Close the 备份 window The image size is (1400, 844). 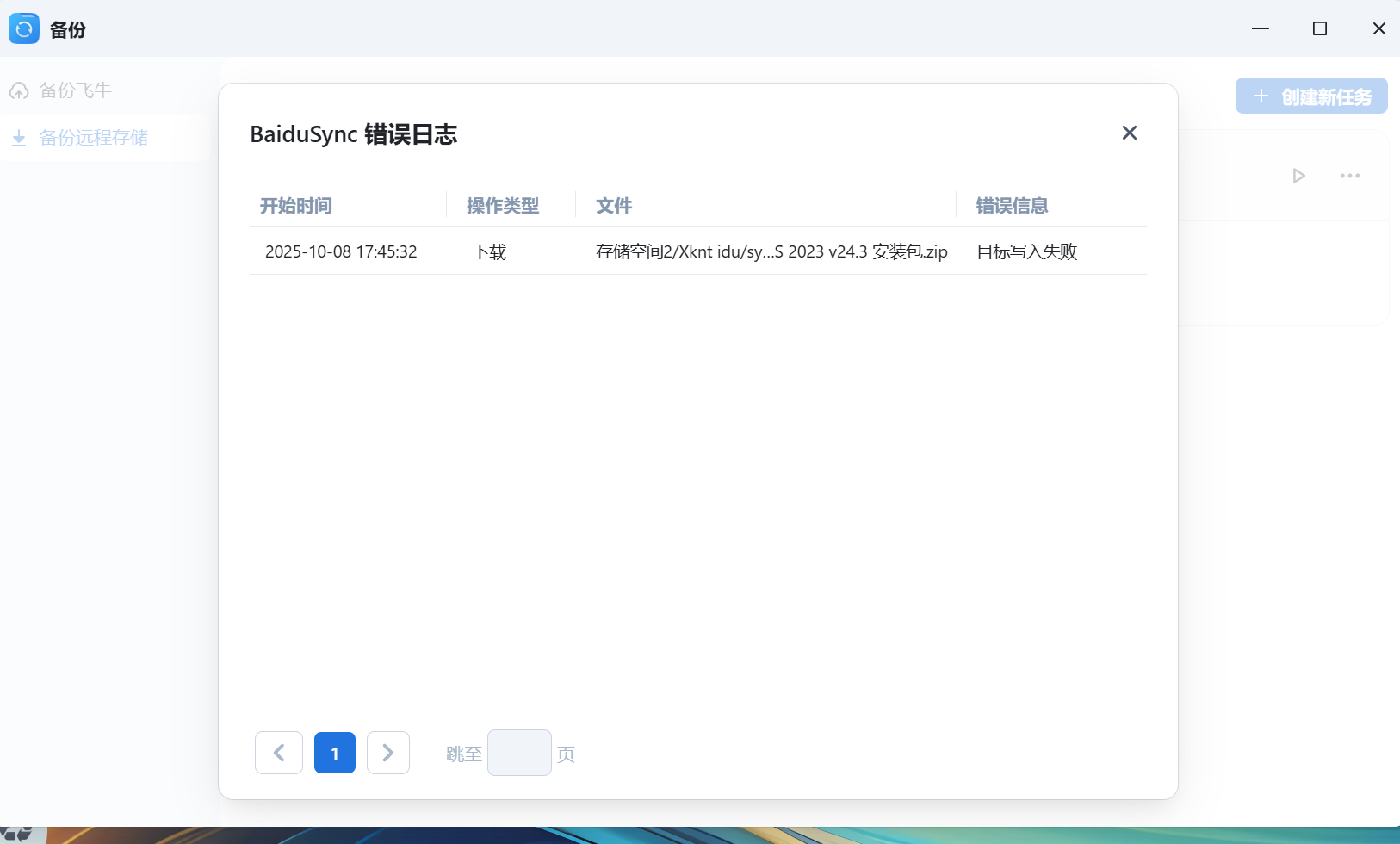coord(1378,28)
